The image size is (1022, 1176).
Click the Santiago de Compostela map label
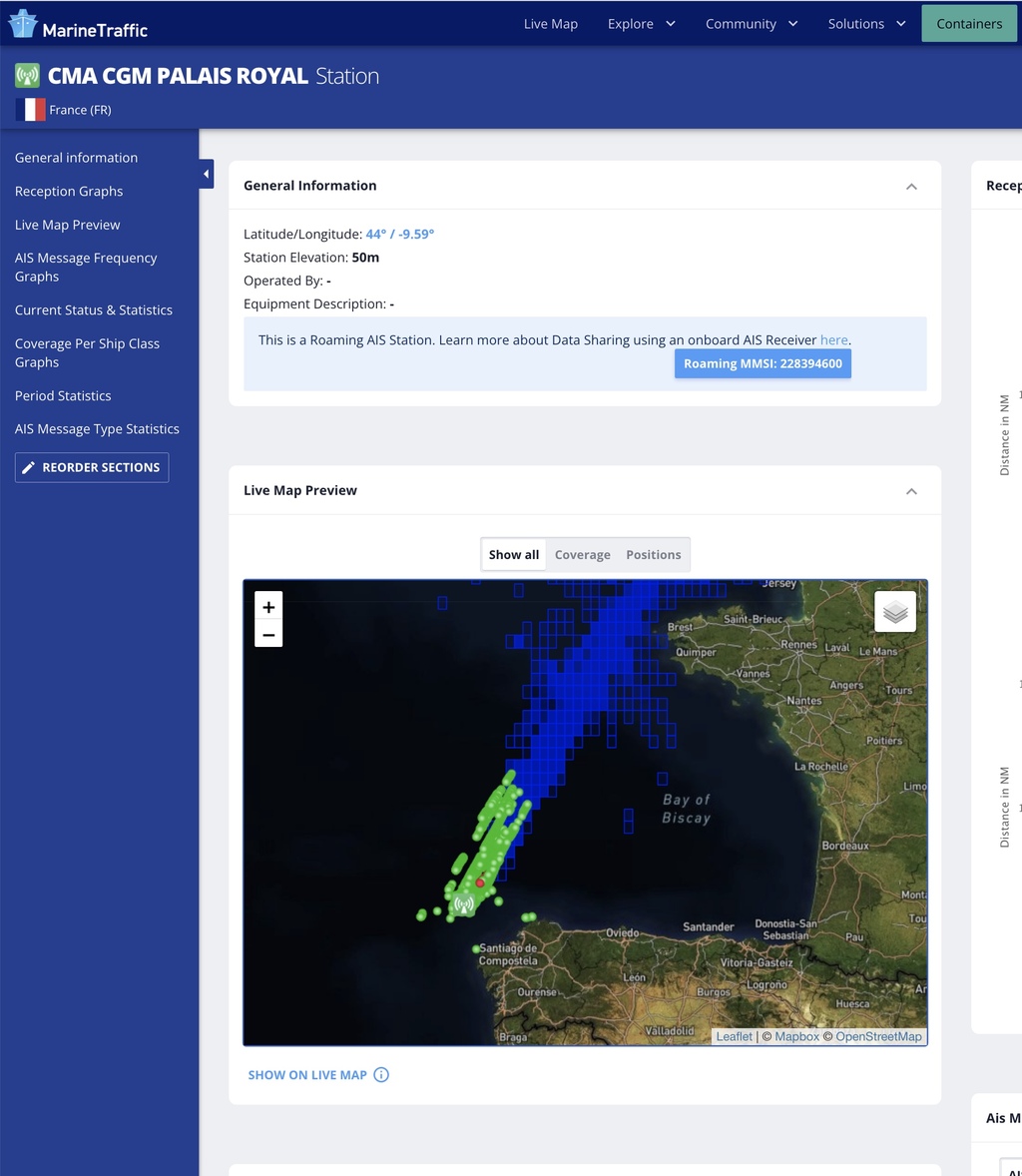pyautogui.click(x=508, y=954)
